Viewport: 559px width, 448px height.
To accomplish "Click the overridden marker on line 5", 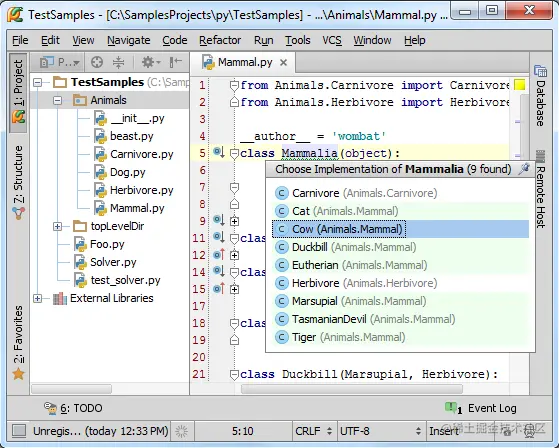I will [218, 152].
